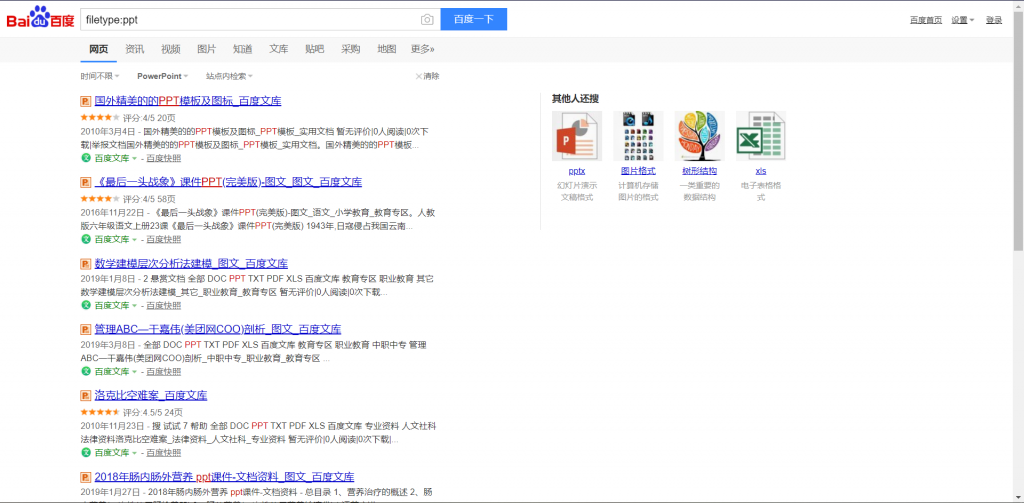Click the camera image-search icon
Screen dimensions: 1024x503
point(427,20)
